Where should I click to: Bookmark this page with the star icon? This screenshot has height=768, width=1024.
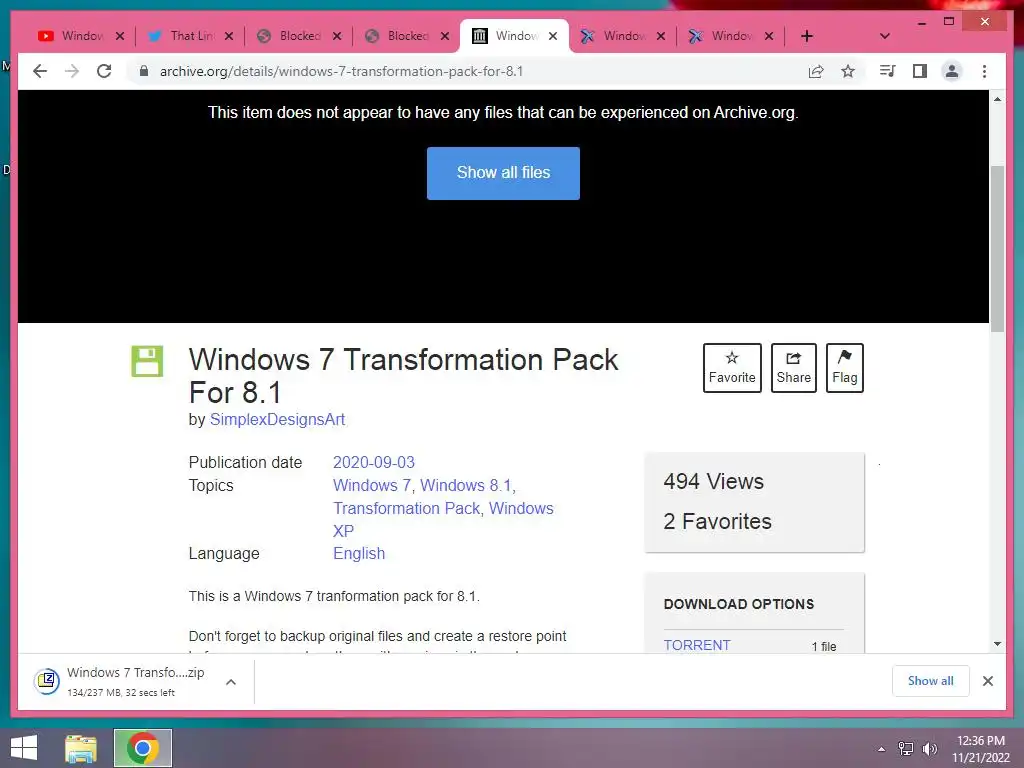(848, 71)
